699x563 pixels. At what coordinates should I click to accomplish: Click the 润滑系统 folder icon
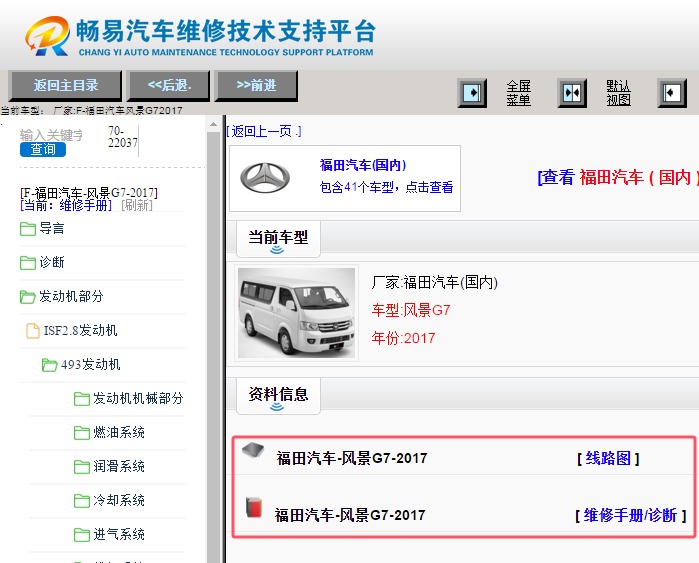tap(82, 466)
